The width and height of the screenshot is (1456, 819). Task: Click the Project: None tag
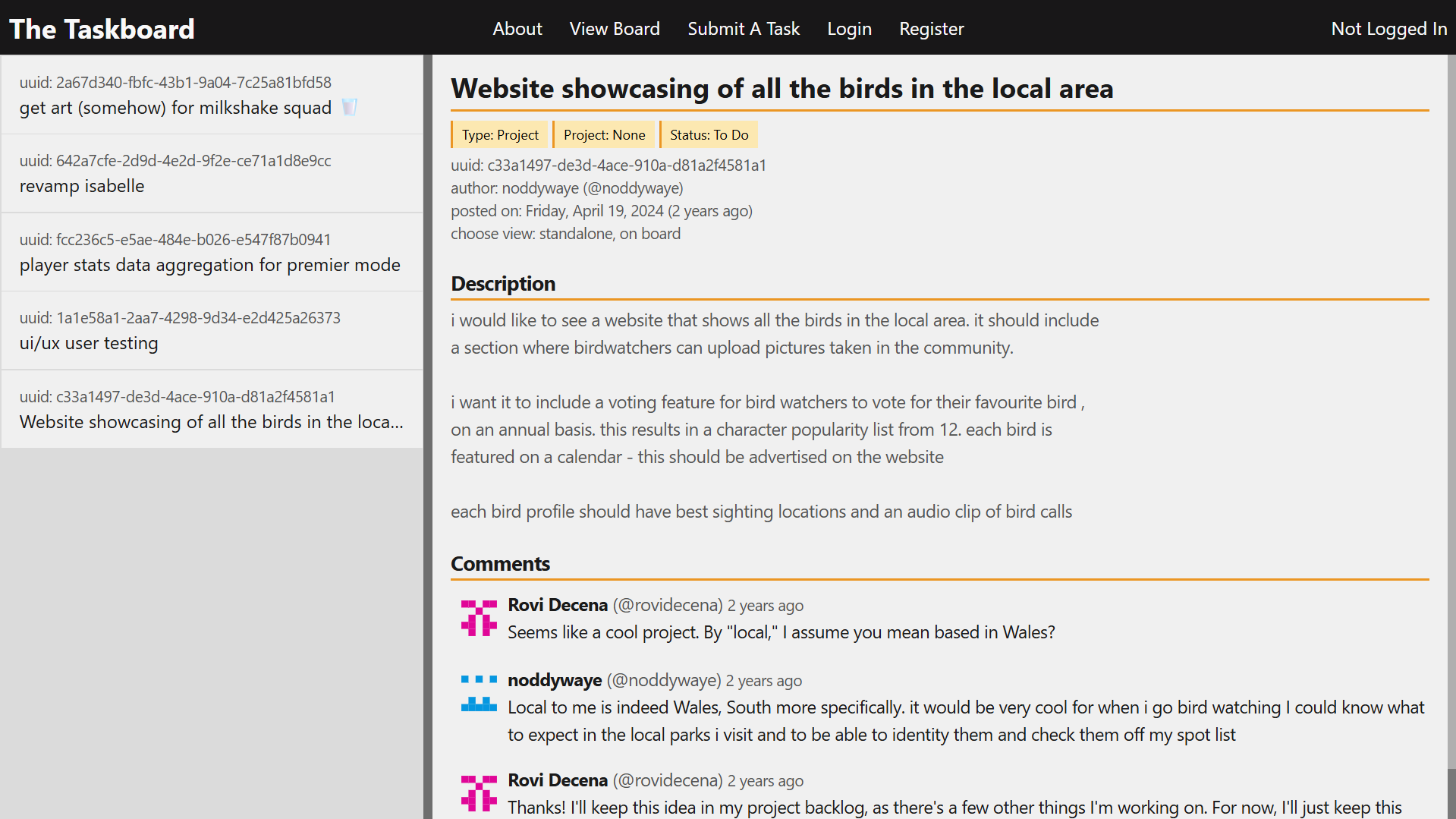pyautogui.click(x=604, y=134)
